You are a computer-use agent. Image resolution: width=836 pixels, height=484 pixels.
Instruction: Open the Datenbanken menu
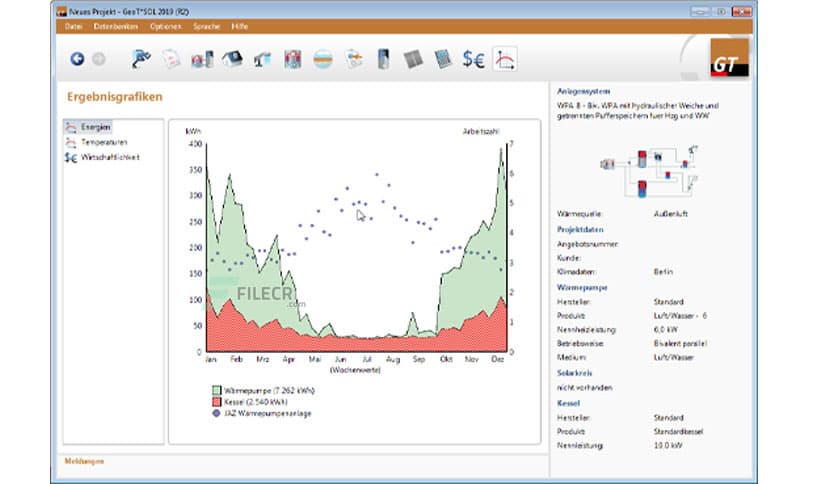[x=116, y=26]
